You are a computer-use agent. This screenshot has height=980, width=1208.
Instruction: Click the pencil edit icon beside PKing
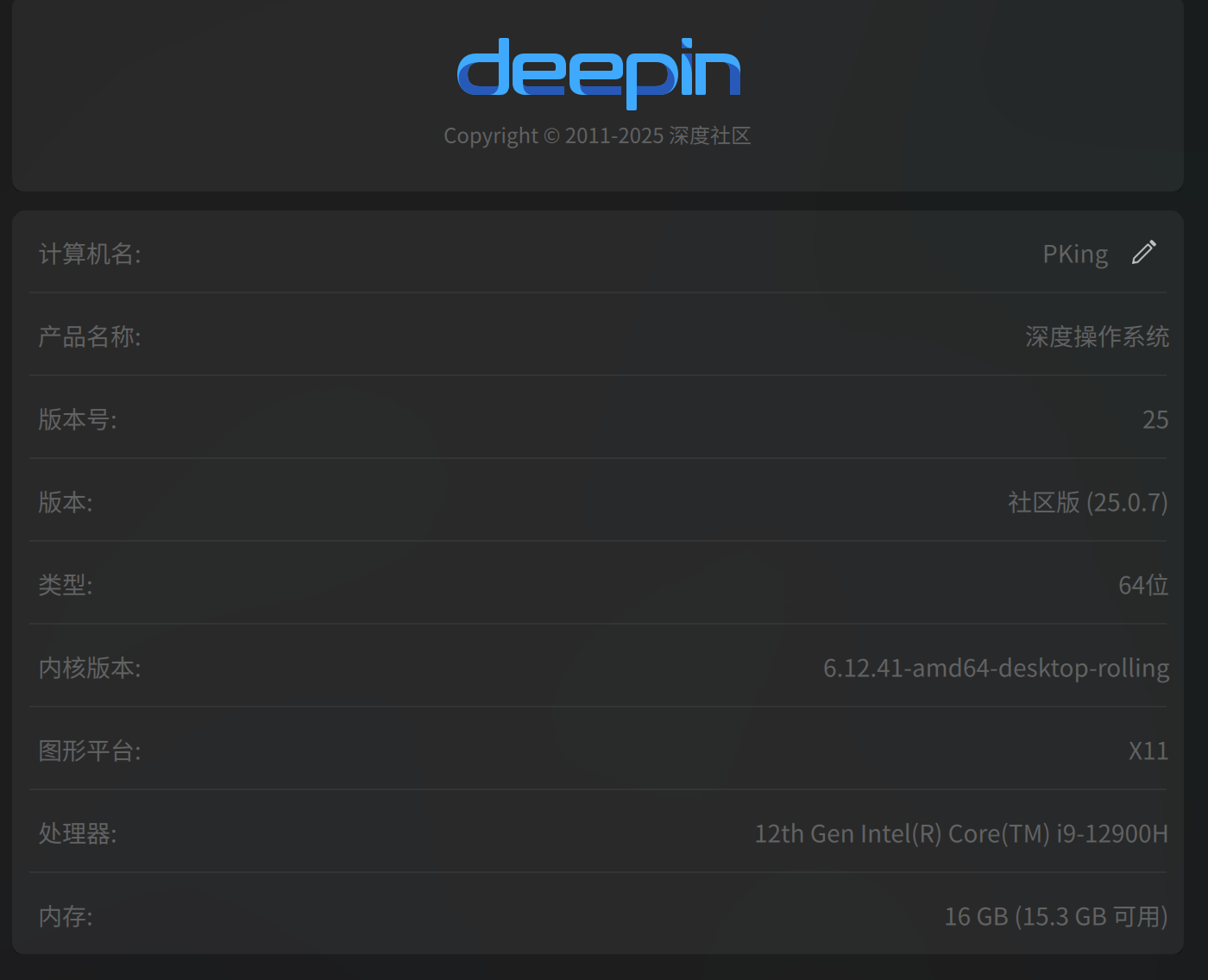[x=1144, y=252]
